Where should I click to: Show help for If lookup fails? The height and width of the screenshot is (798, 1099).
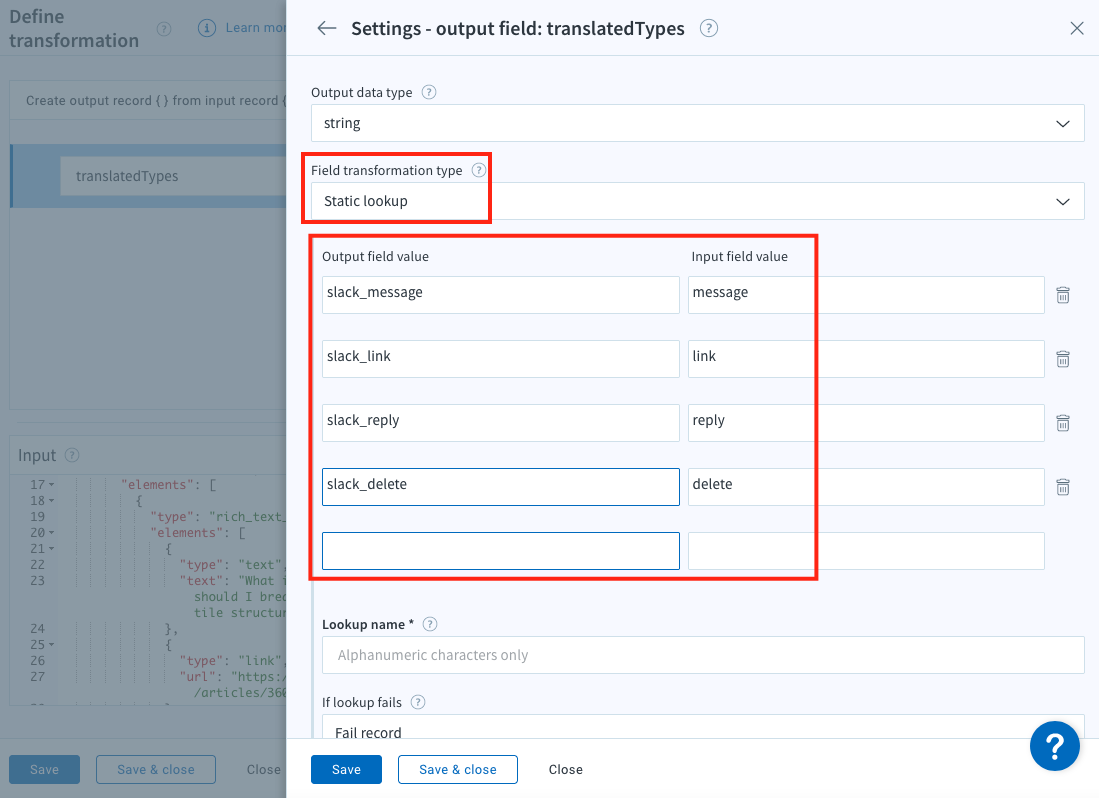(x=418, y=702)
